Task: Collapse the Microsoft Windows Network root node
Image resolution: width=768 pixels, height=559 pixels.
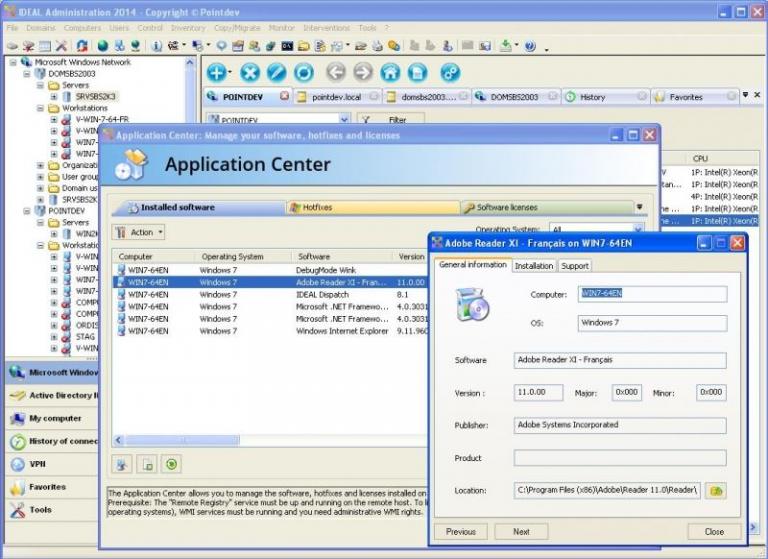Action: point(14,62)
